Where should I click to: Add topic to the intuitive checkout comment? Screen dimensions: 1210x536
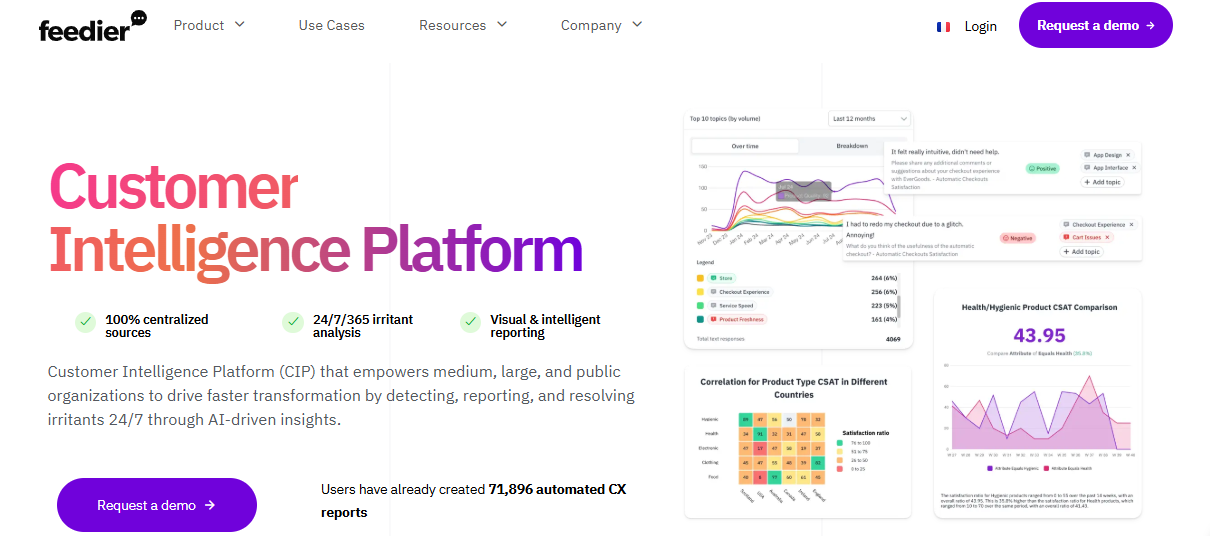[x=1102, y=182]
